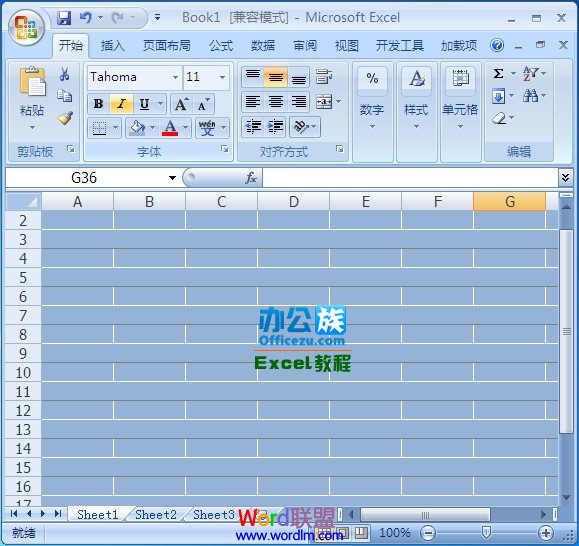Click the red font color A swatch
The width and height of the screenshot is (579, 546).
[x=170, y=128]
